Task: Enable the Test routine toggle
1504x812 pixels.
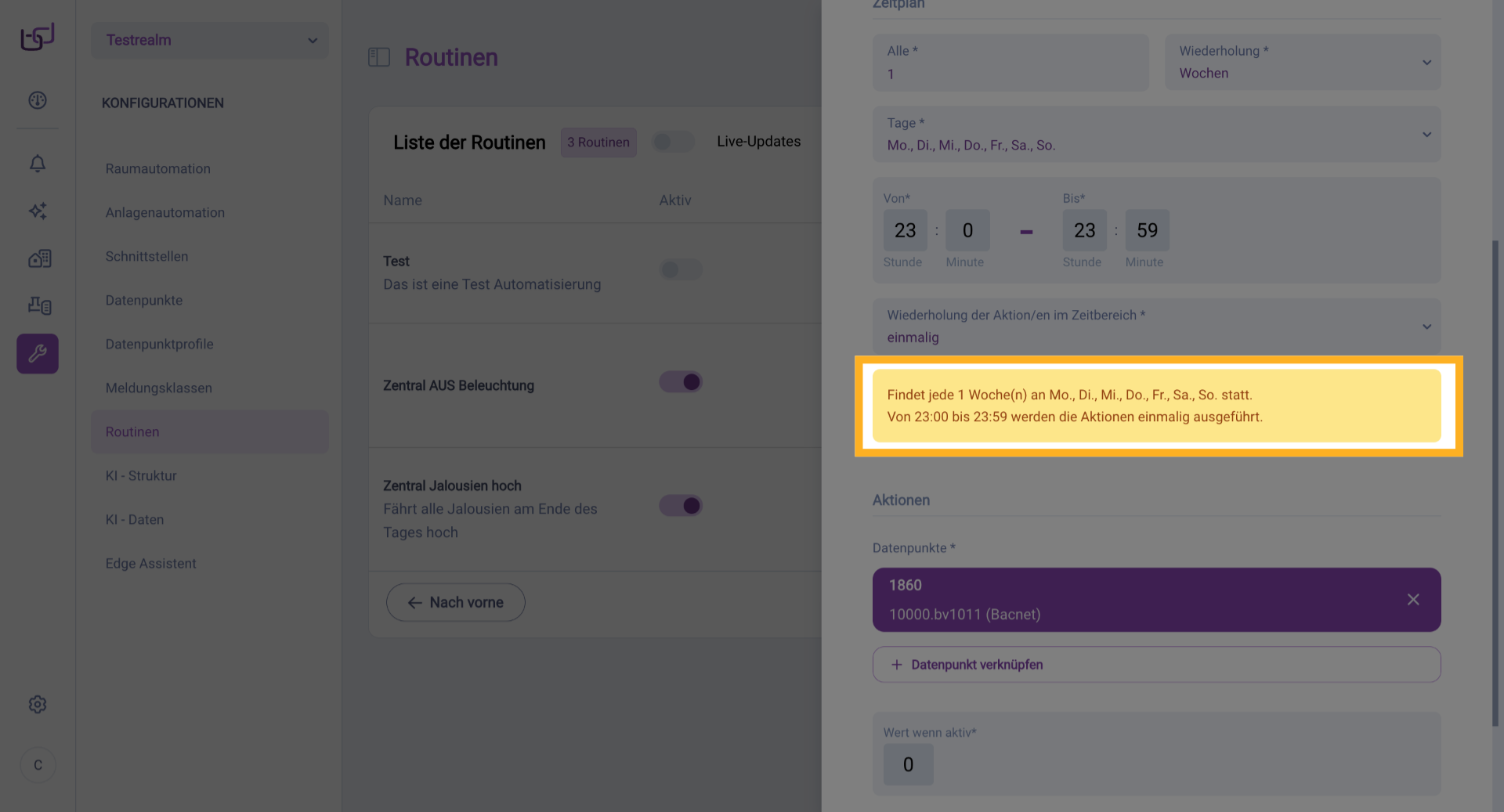Action: (680, 270)
